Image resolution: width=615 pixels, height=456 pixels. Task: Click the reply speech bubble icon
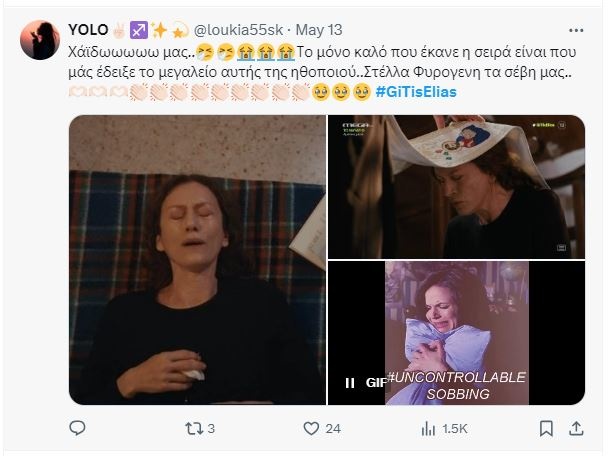point(78,428)
